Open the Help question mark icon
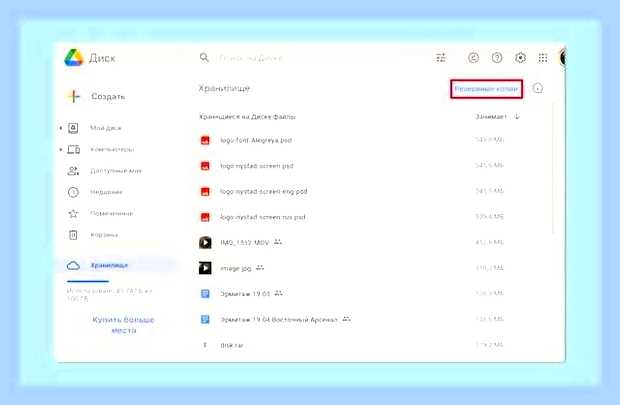The width and height of the screenshot is (620, 405). click(x=497, y=58)
